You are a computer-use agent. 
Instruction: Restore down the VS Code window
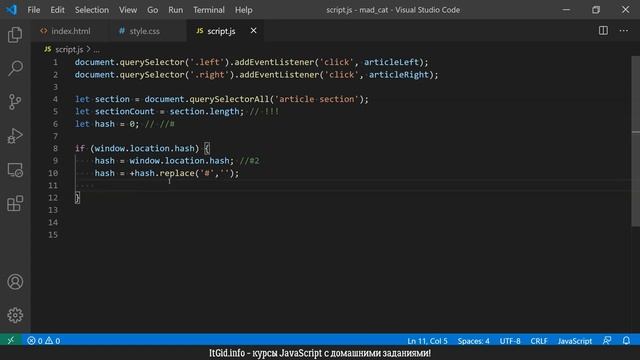(x=596, y=10)
